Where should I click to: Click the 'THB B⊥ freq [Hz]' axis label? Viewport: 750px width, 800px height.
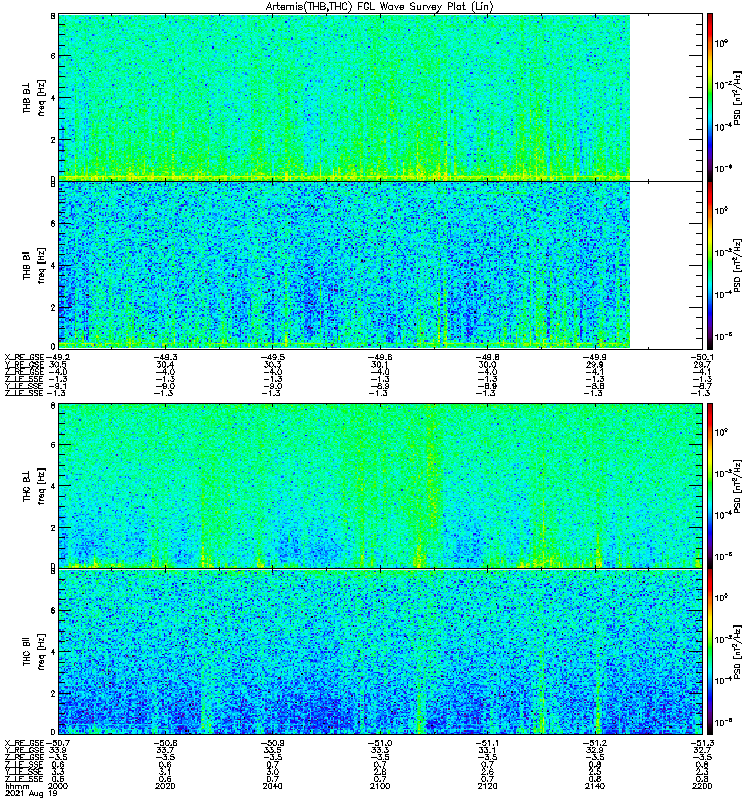pyautogui.click(x=33, y=97)
